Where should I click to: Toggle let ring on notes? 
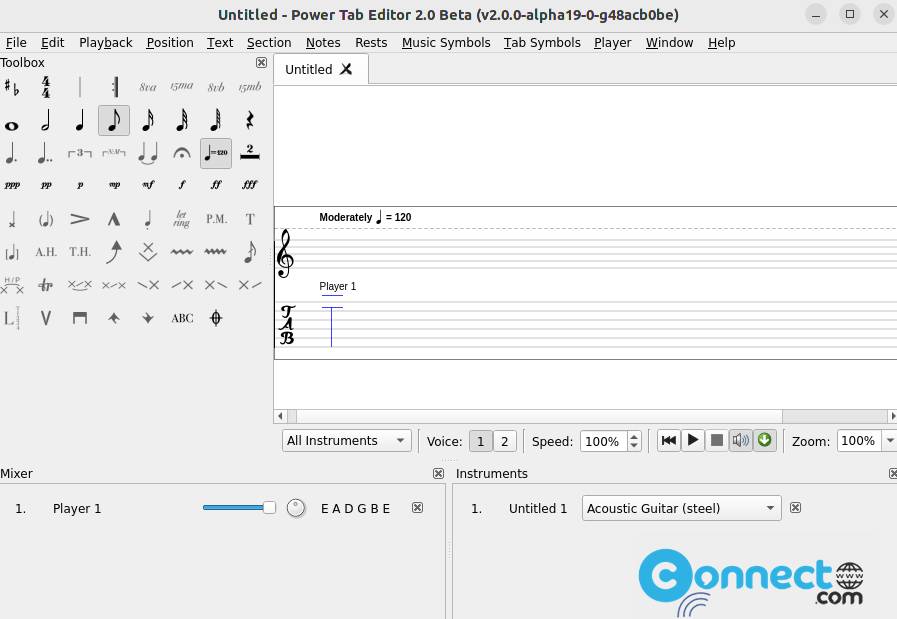tap(181, 219)
